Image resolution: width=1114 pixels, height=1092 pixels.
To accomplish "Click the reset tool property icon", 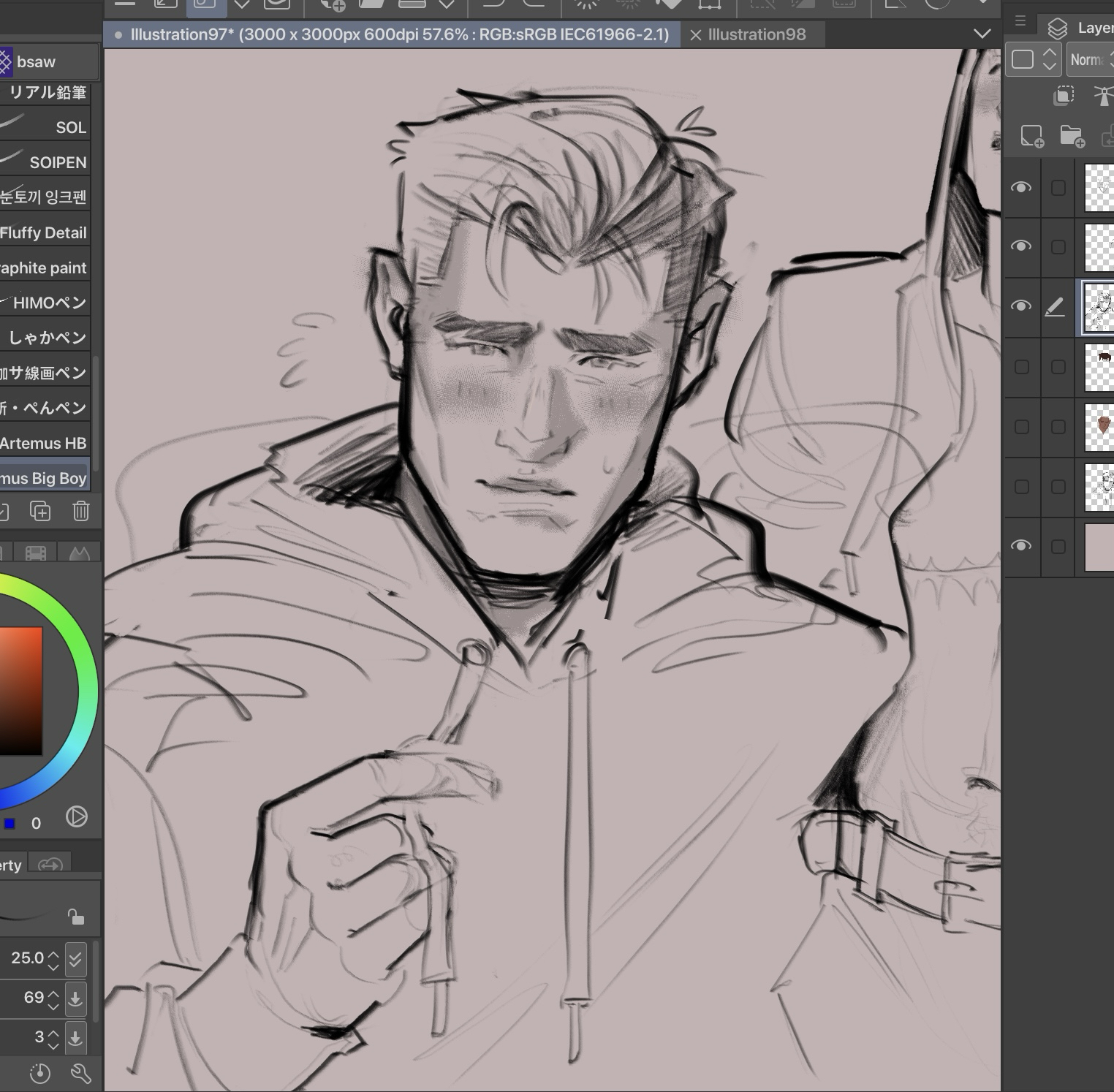I will [40, 1073].
